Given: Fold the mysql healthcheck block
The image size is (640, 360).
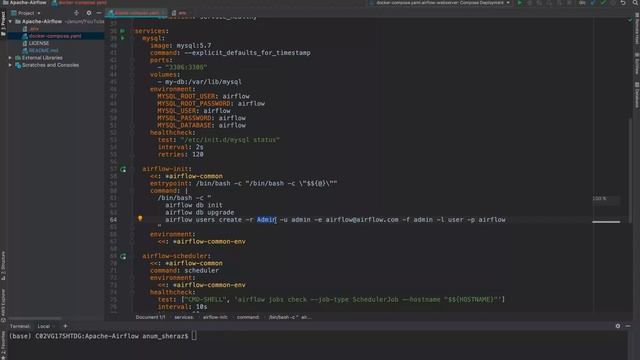Looking at the screenshot, I should (132, 133).
